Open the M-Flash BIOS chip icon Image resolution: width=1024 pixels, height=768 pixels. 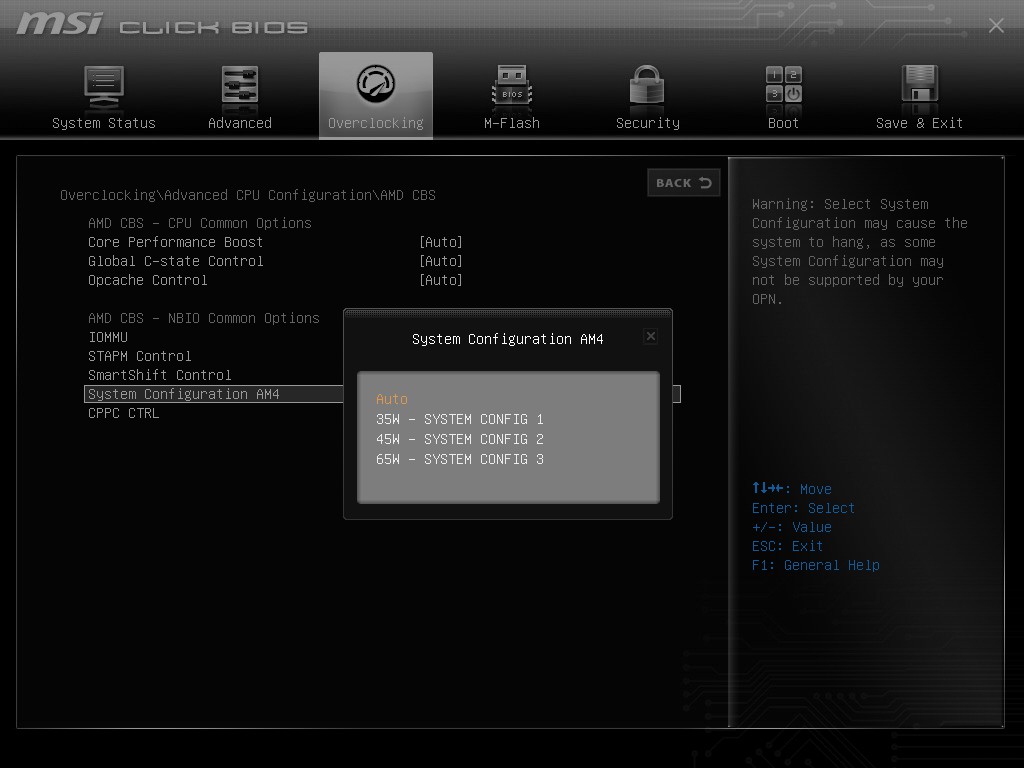click(512, 85)
